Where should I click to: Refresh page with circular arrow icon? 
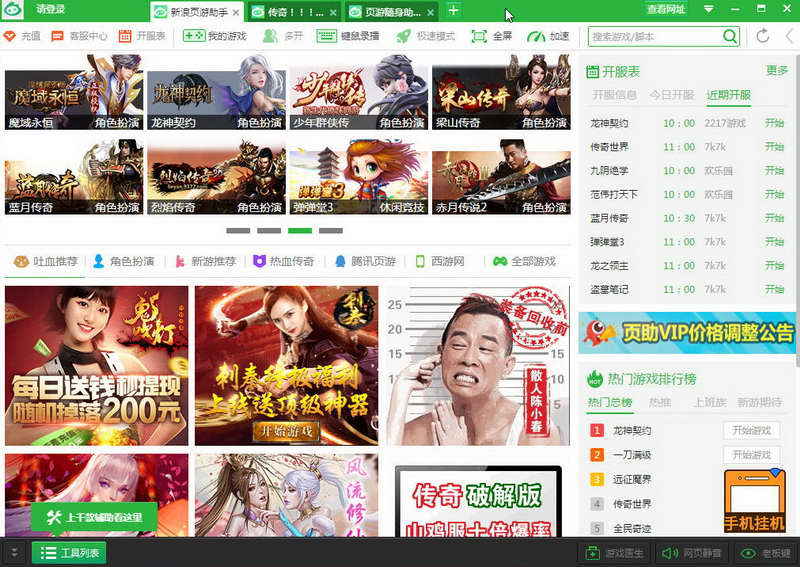click(763, 36)
